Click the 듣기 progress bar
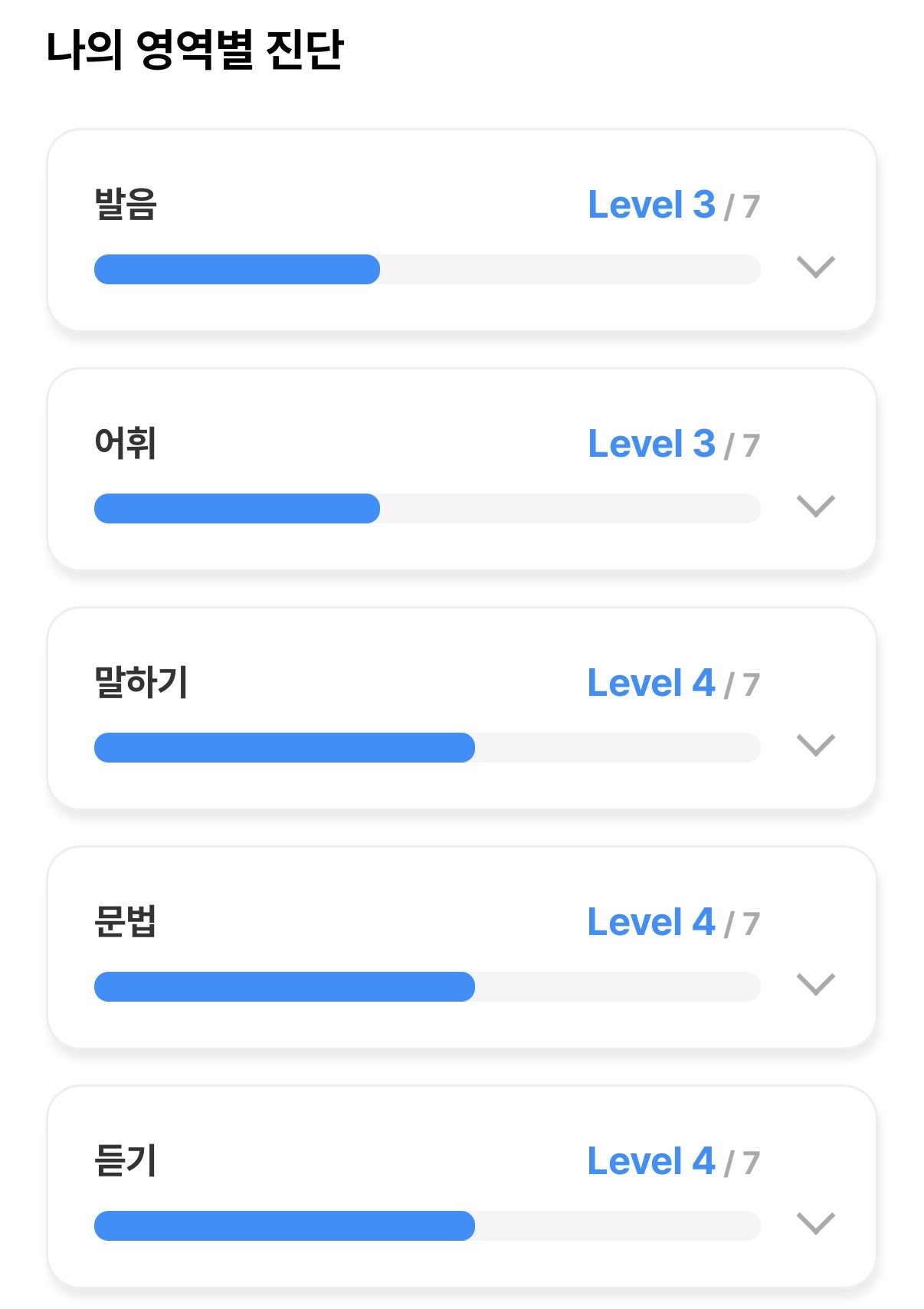The height and width of the screenshot is (1309, 924). 428,1225
